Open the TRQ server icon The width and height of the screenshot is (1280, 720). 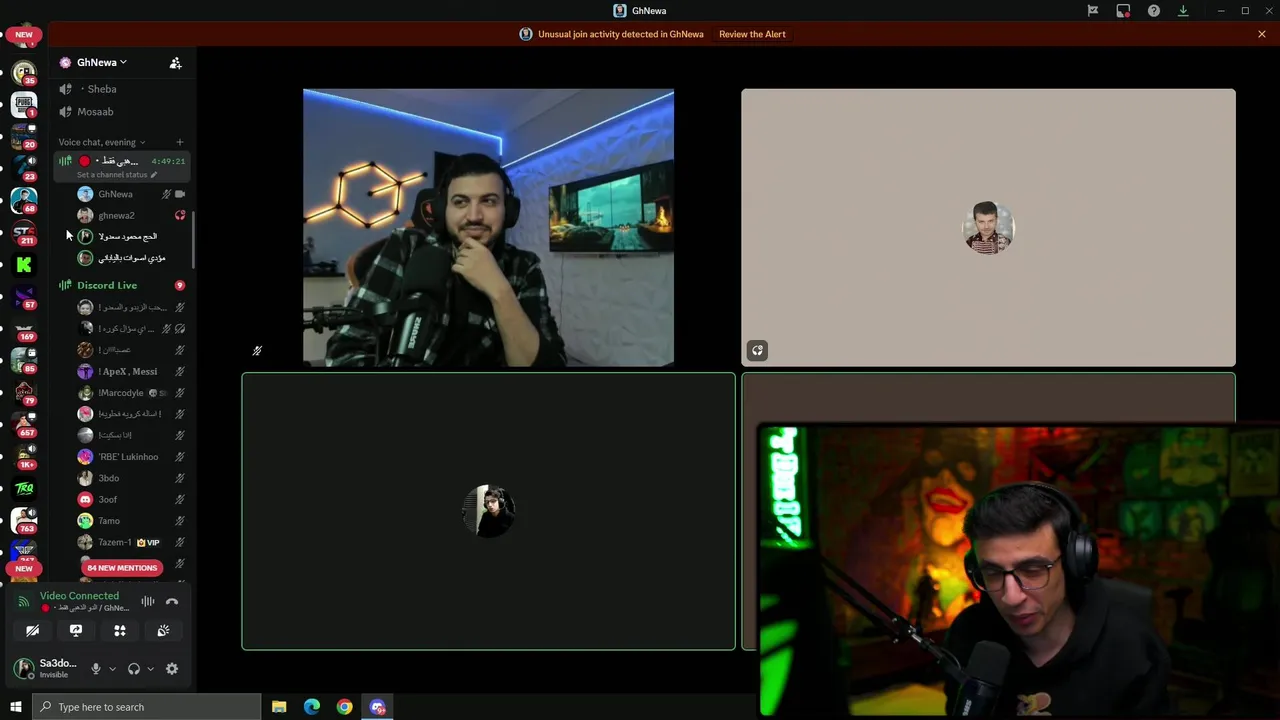tap(24, 488)
